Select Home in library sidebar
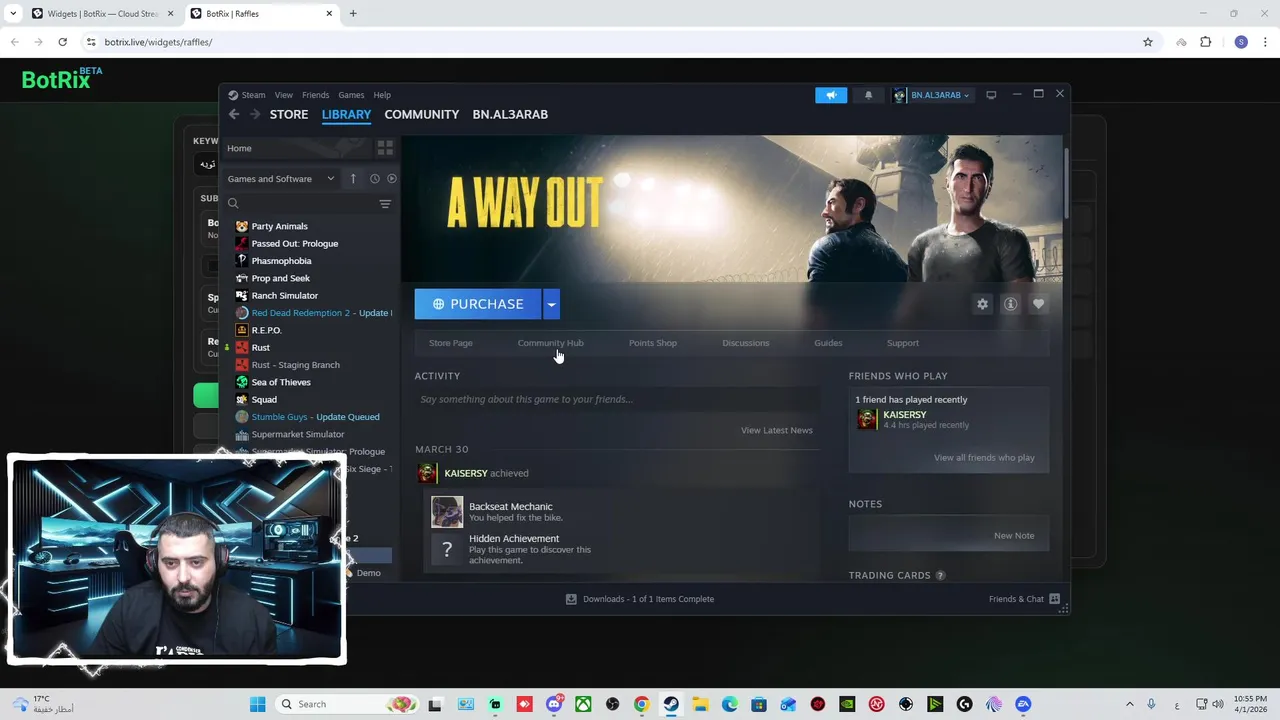 click(296, 148)
